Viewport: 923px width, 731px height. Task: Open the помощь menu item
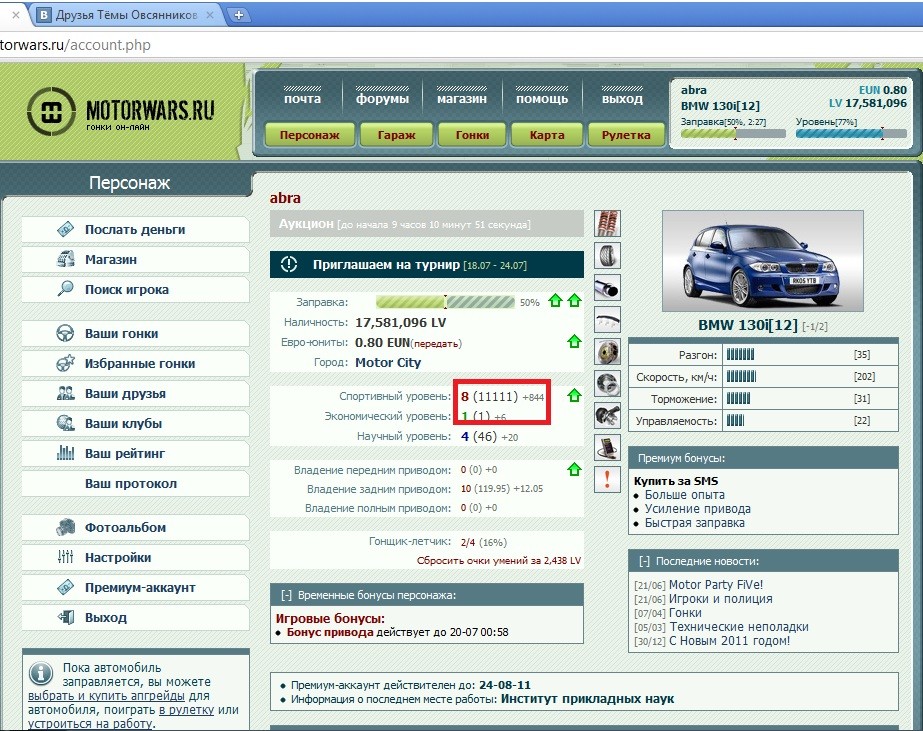(x=542, y=98)
